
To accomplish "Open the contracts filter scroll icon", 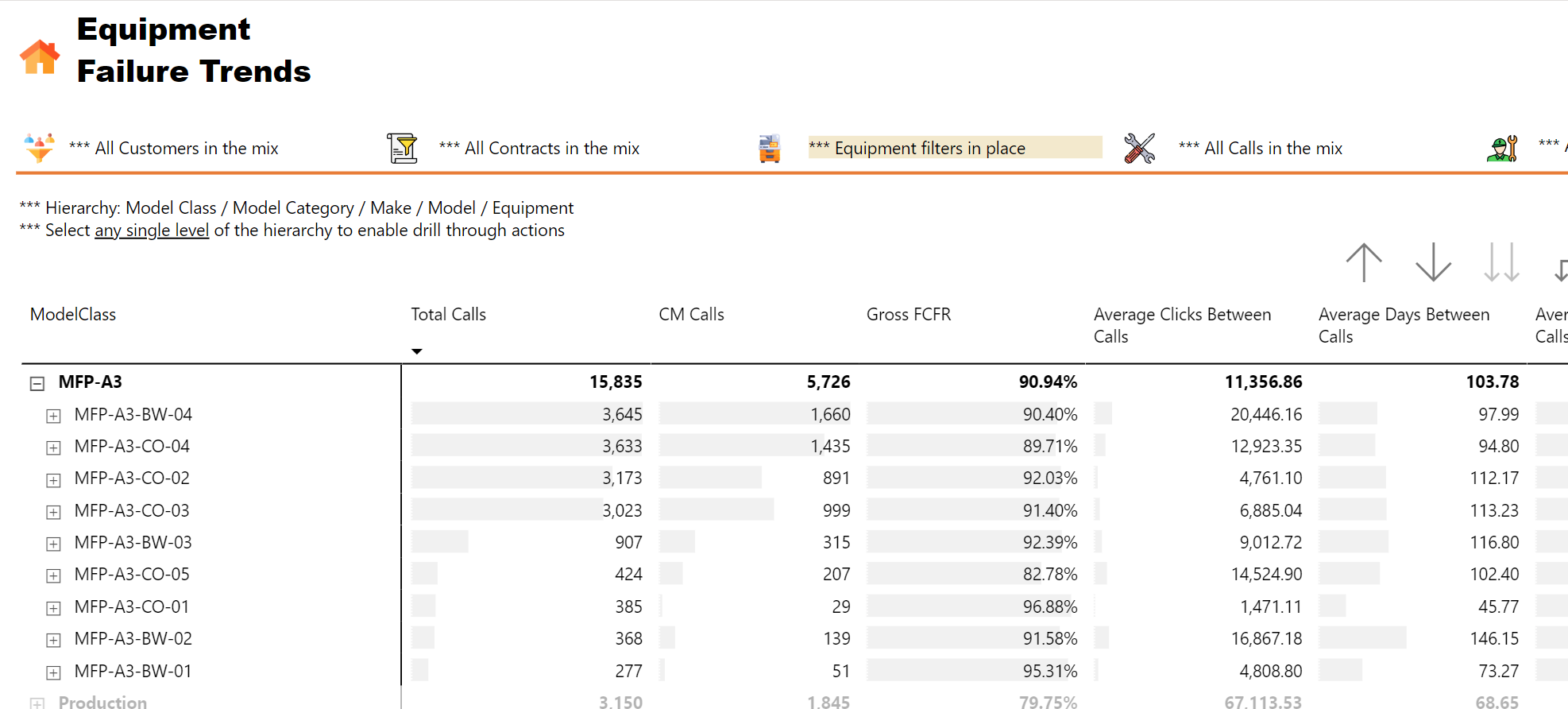I will tap(403, 148).
